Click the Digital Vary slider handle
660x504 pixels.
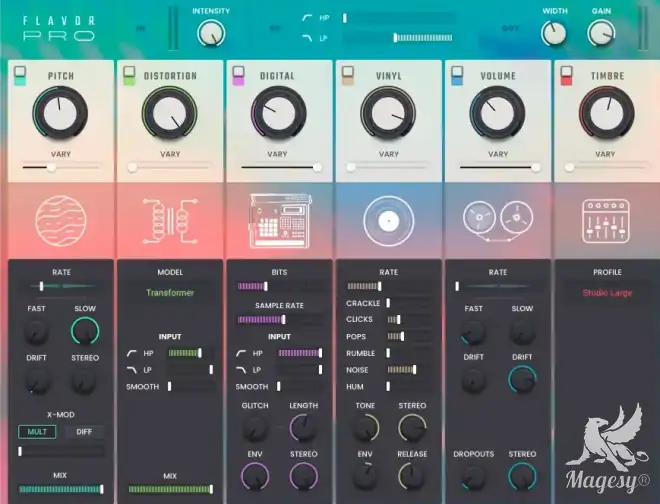pos(318,167)
